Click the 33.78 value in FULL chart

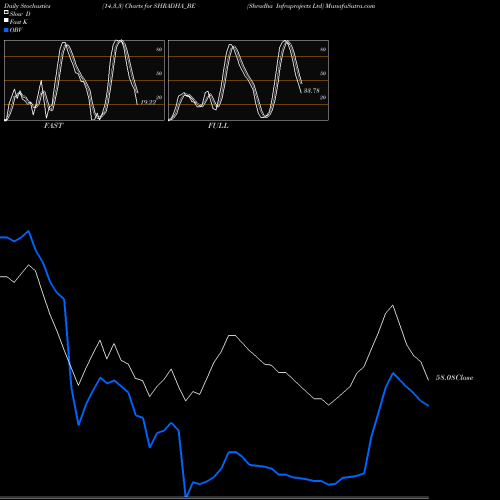(x=312, y=90)
